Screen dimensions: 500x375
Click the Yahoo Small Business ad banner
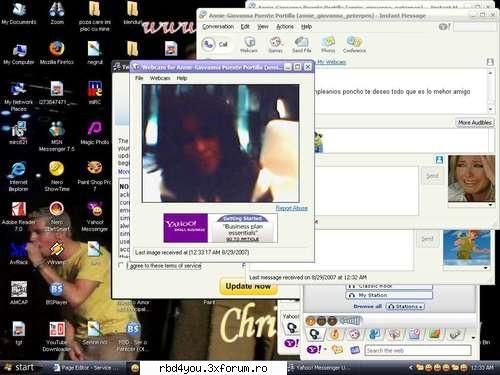click(x=220, y=228)
